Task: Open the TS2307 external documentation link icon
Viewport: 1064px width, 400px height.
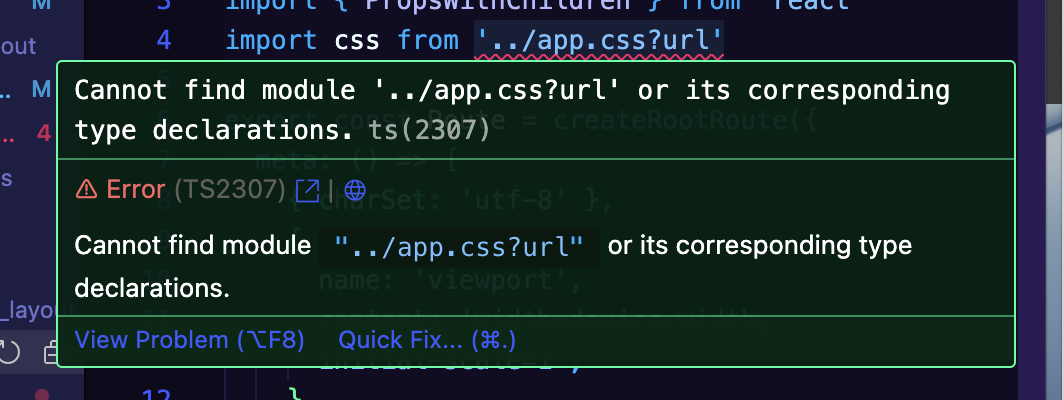Action: 307,190
